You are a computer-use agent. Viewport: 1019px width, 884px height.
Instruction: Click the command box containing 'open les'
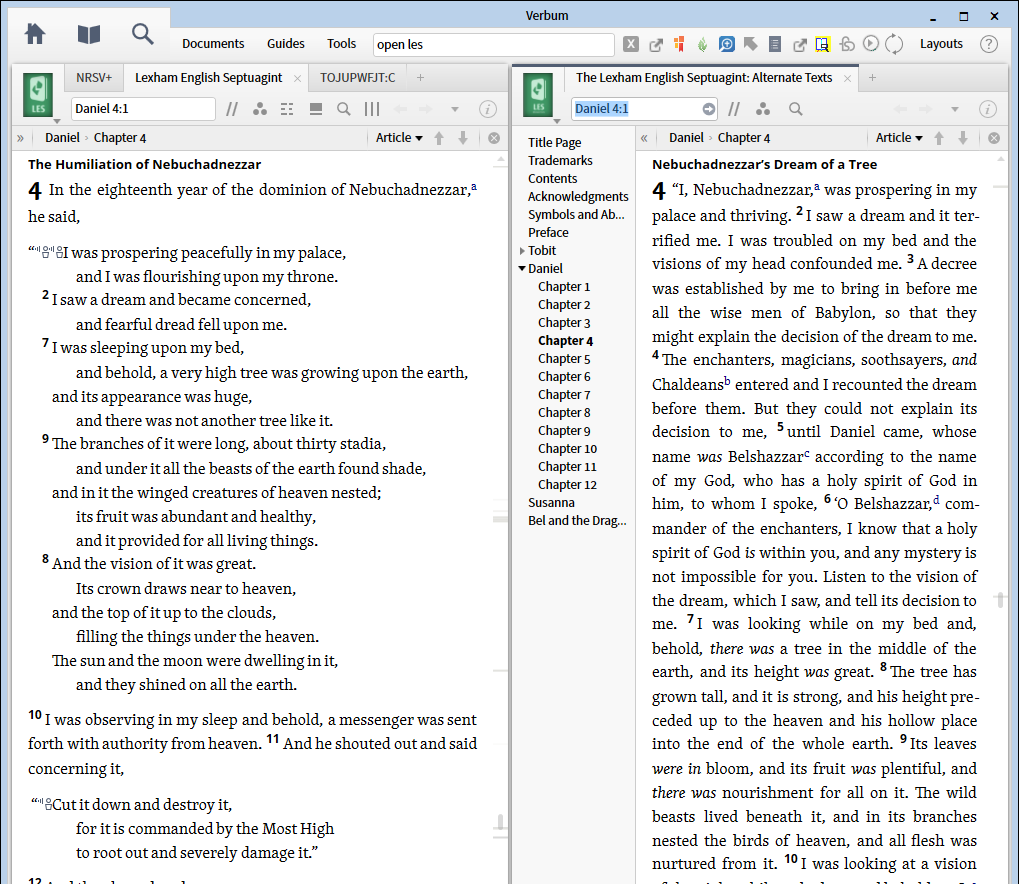[x=493, y=44]
